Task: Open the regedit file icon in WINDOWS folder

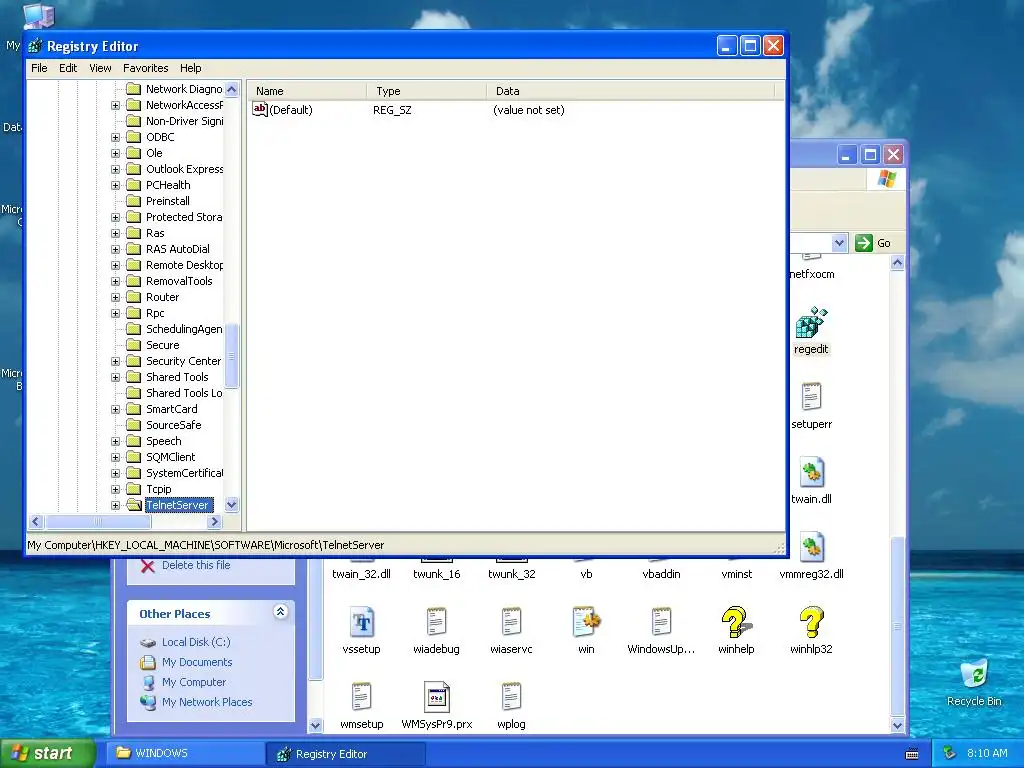Action: [811, 323]
